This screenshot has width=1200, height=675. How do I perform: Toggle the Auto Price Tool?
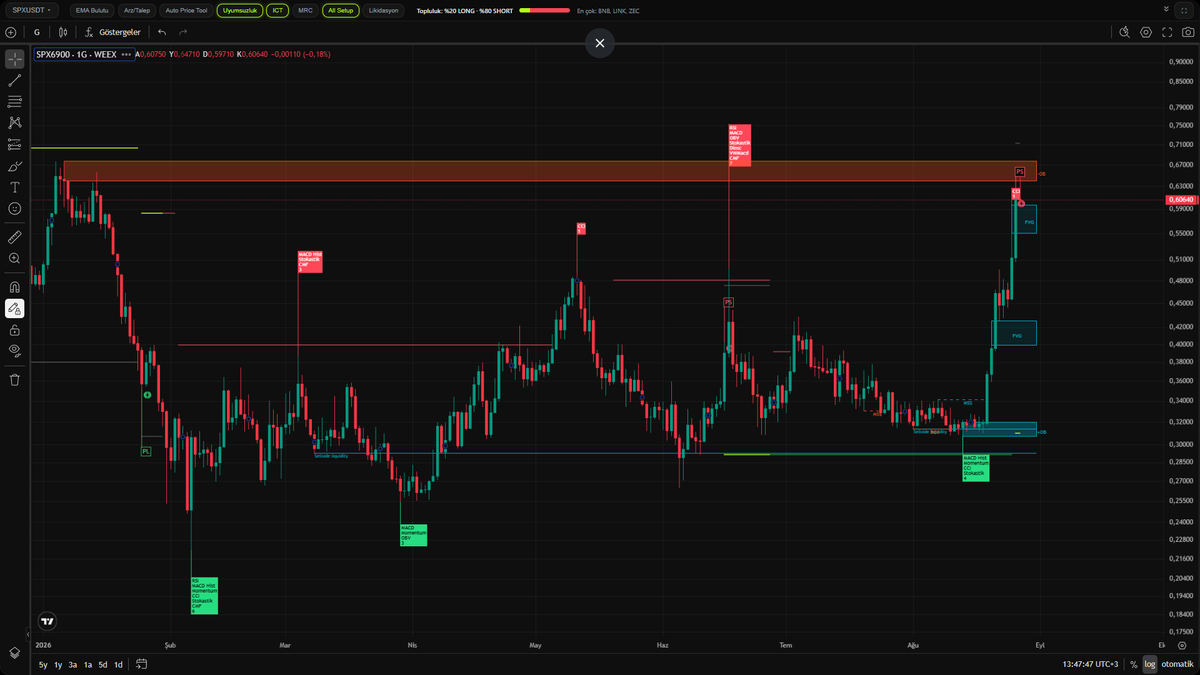point(187,10)
